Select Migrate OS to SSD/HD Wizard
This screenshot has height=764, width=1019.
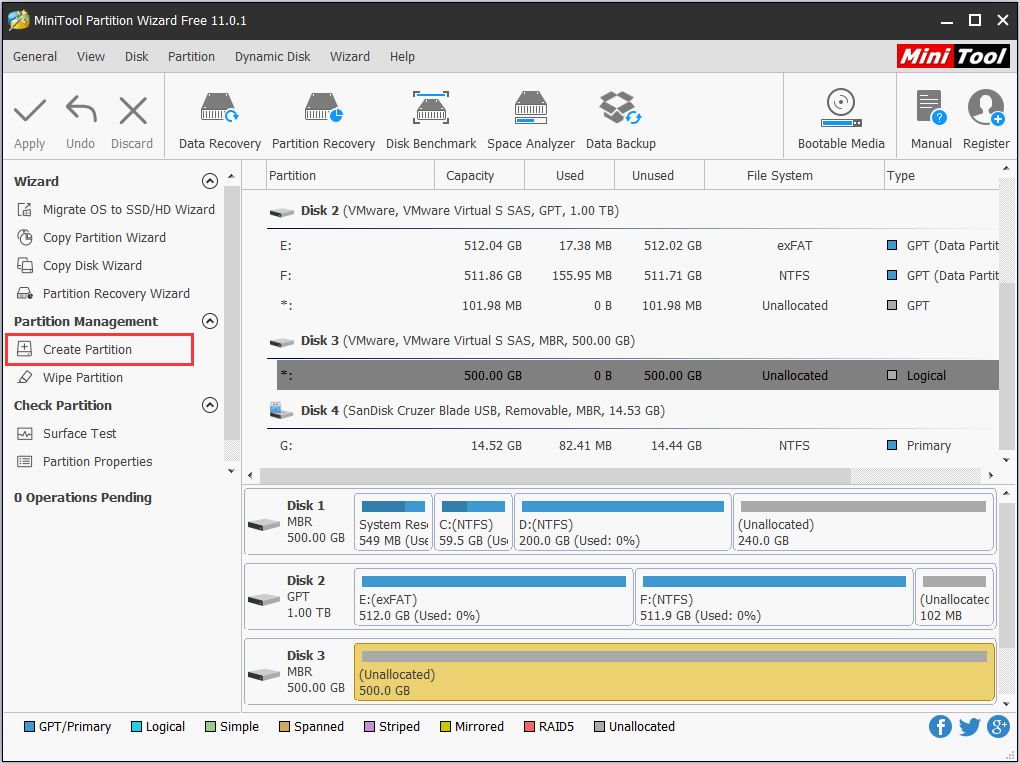(x=128, y=210)
